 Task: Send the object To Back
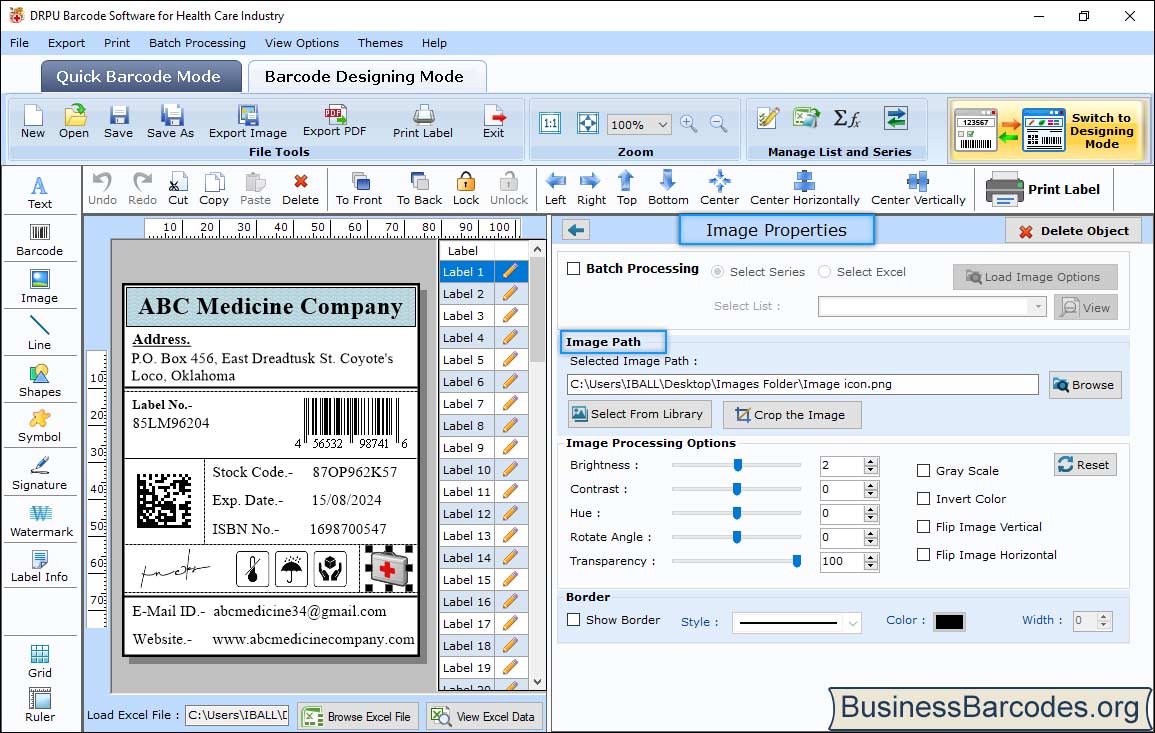[x=419, y=189]
